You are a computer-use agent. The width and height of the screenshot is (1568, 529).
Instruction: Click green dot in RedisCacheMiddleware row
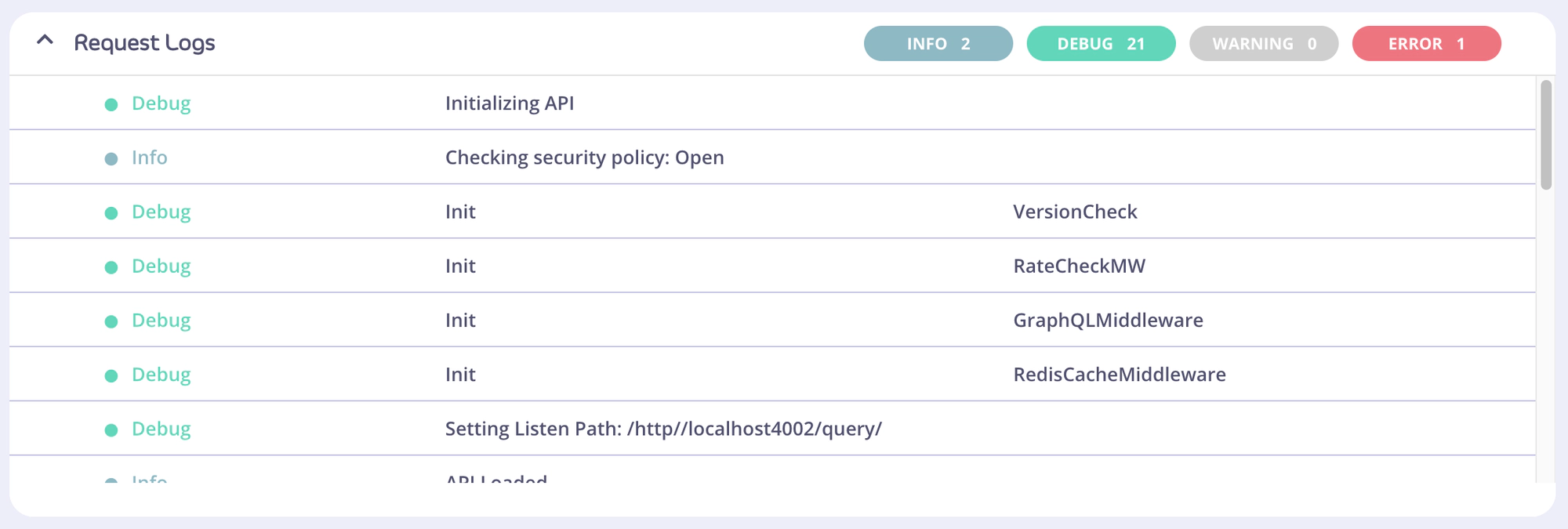pyautogui.click(x=111, y=375)
